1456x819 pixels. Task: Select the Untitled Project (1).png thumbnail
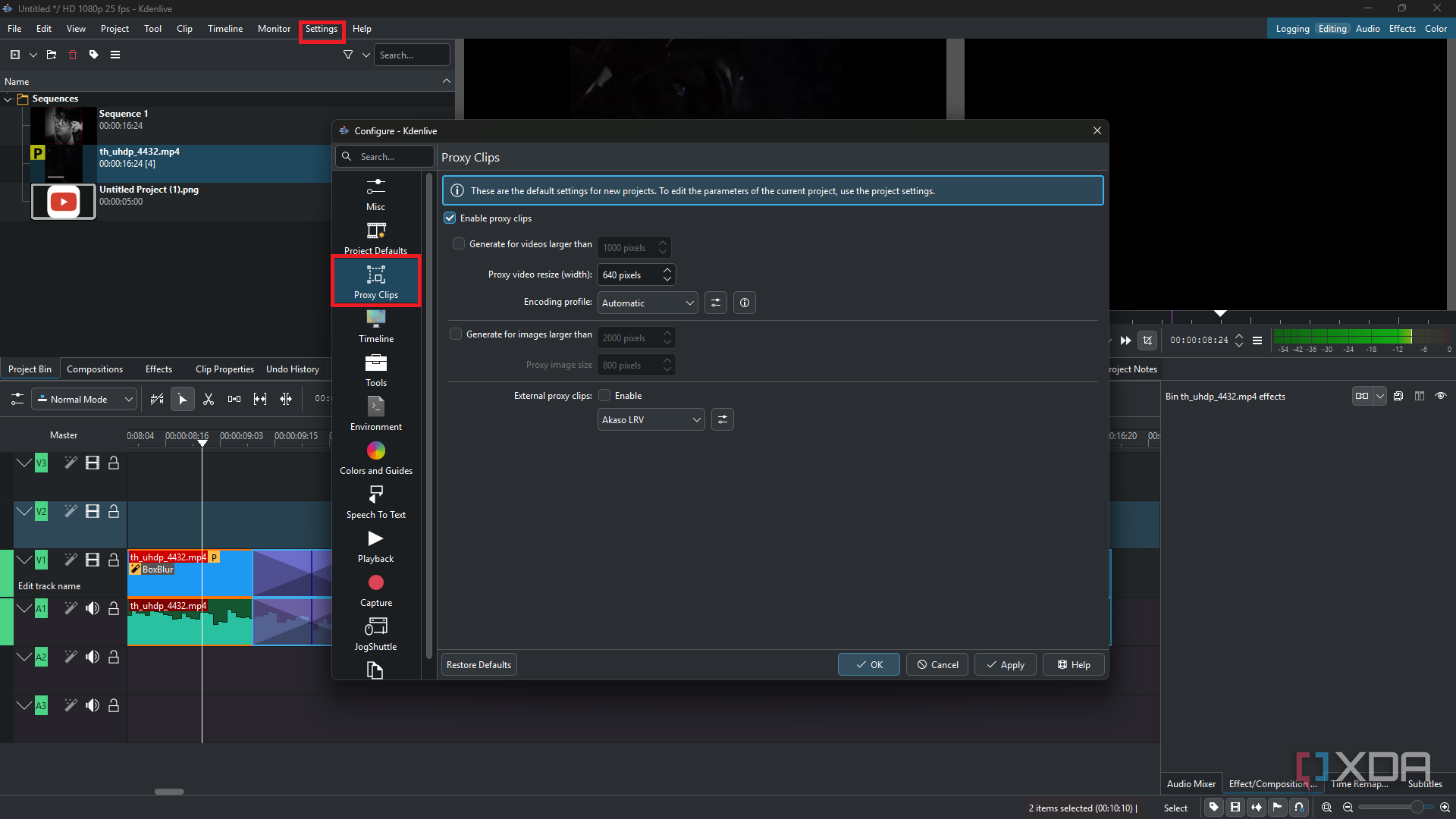click(x=64, y=202)
